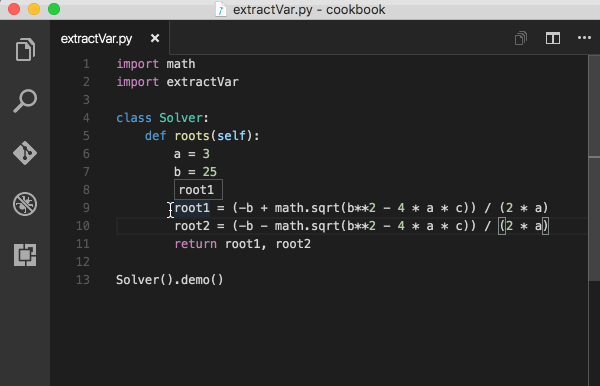Close the extractVar.py tab
The height and width of the screenshot is (386, 600).
click(155, 38)
